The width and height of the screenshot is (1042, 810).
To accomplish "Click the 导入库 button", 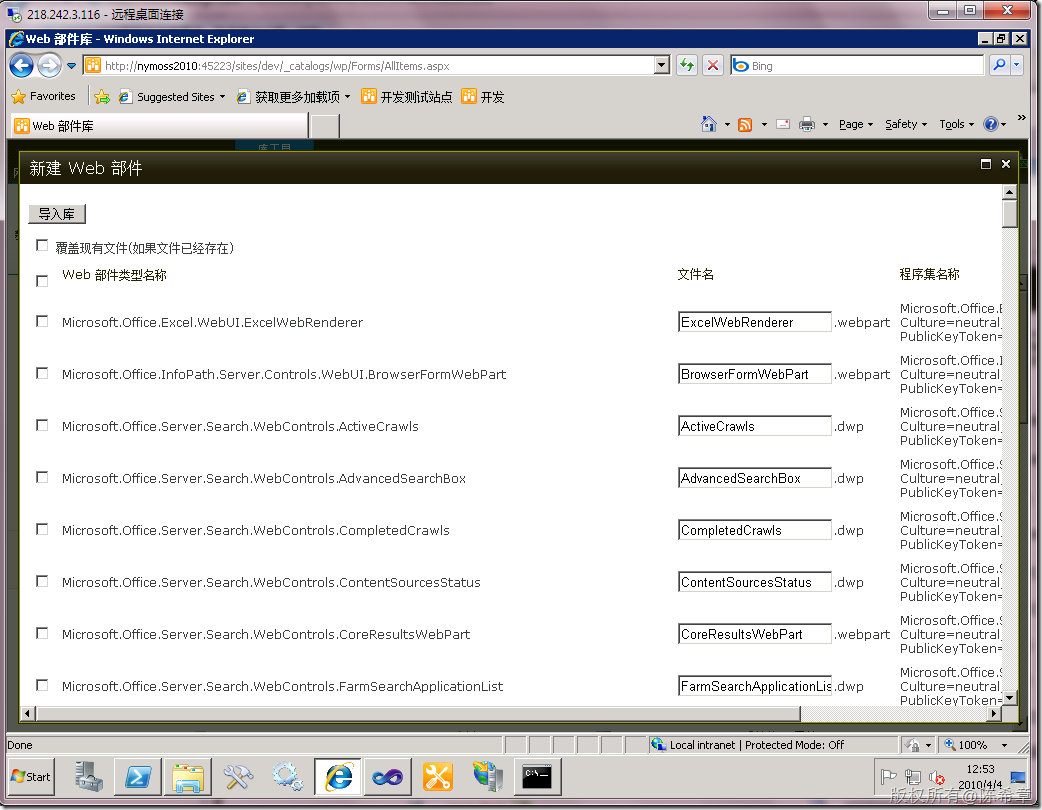I will (56, 213).
